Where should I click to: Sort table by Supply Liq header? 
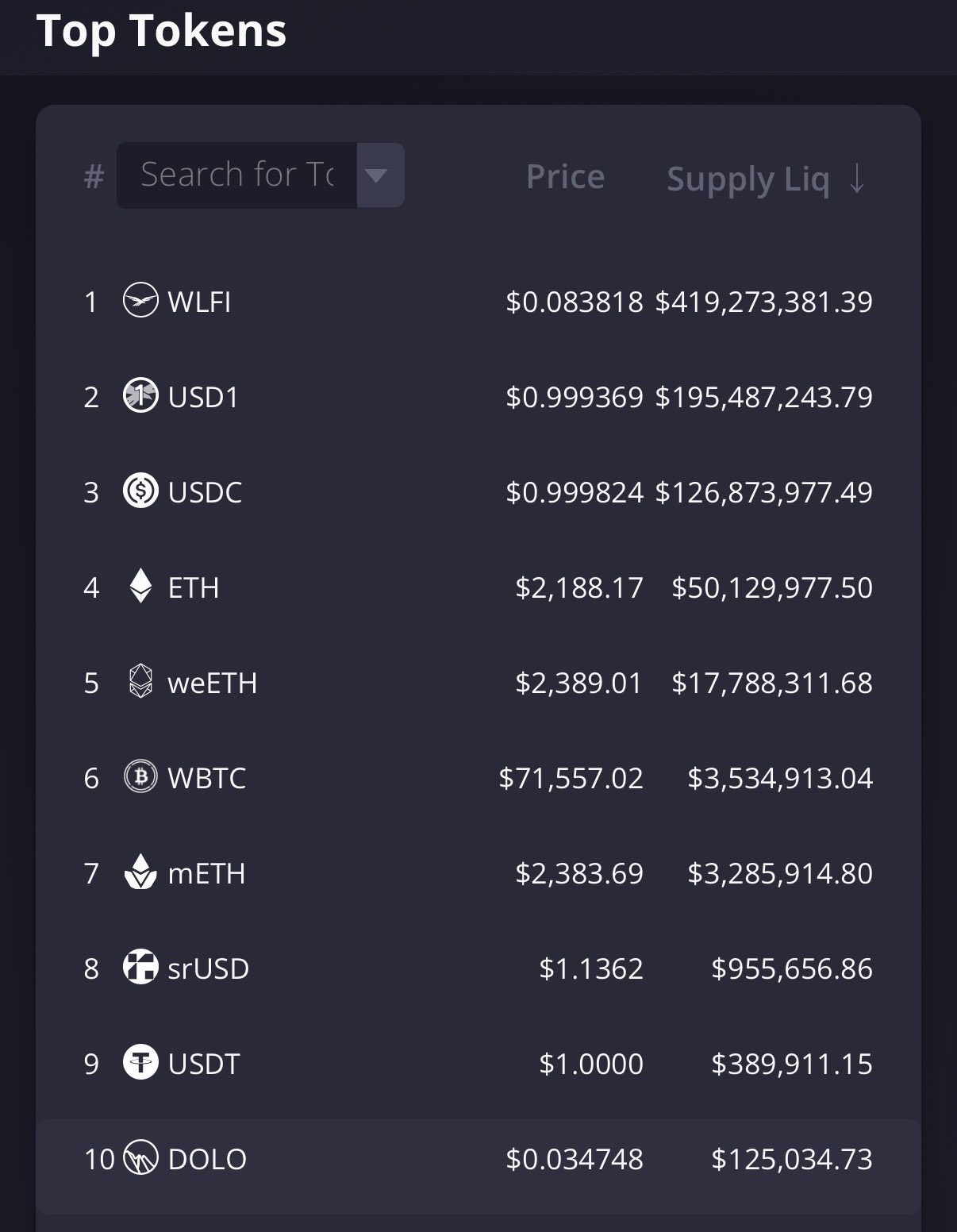tap(748, 179)
